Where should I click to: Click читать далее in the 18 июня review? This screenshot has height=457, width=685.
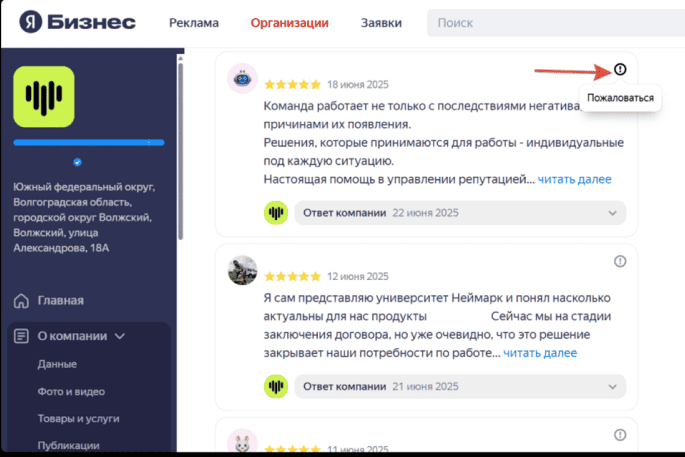(574, 179)
